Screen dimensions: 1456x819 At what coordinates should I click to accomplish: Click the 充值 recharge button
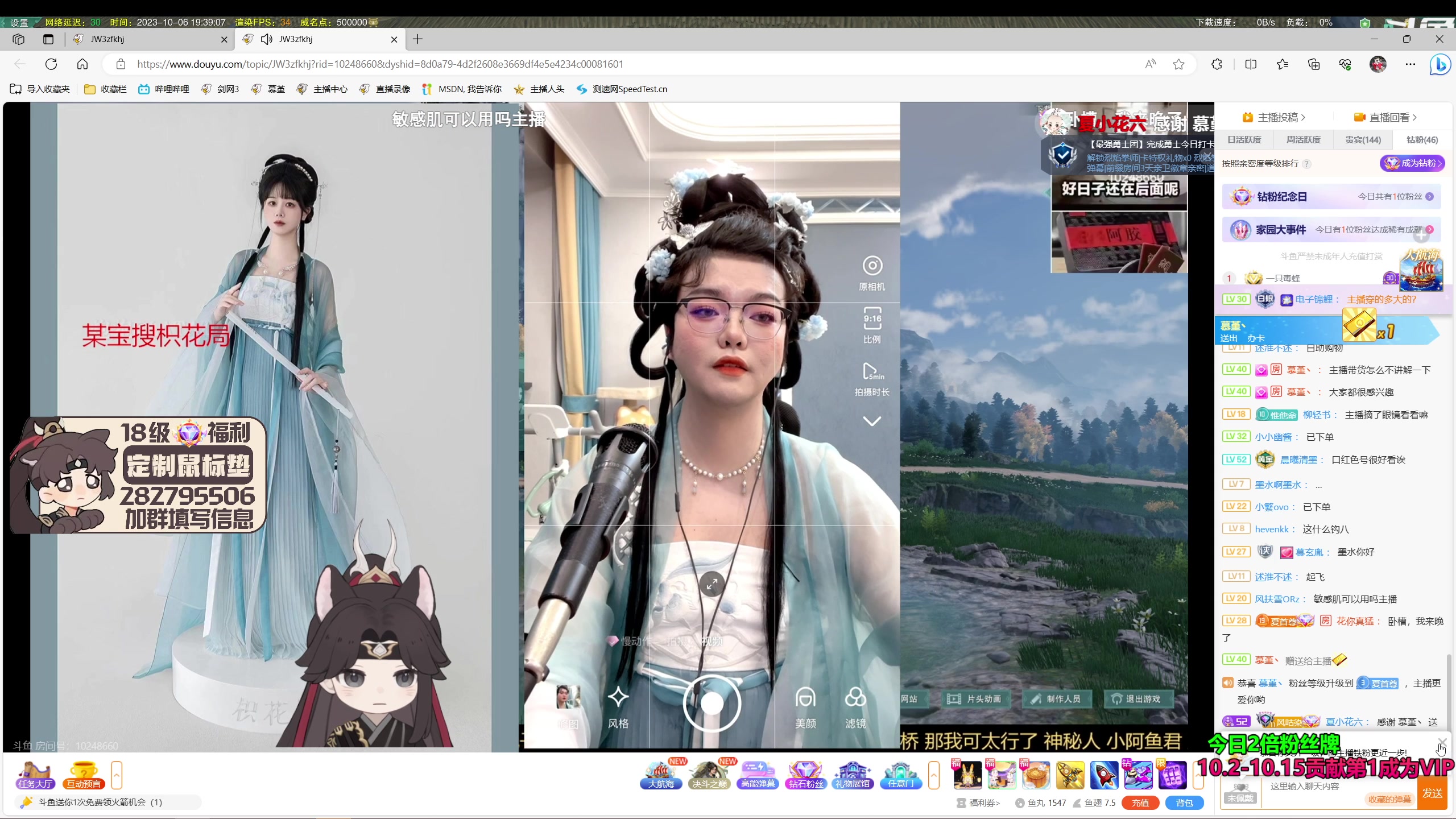[x=1140, y=803]
